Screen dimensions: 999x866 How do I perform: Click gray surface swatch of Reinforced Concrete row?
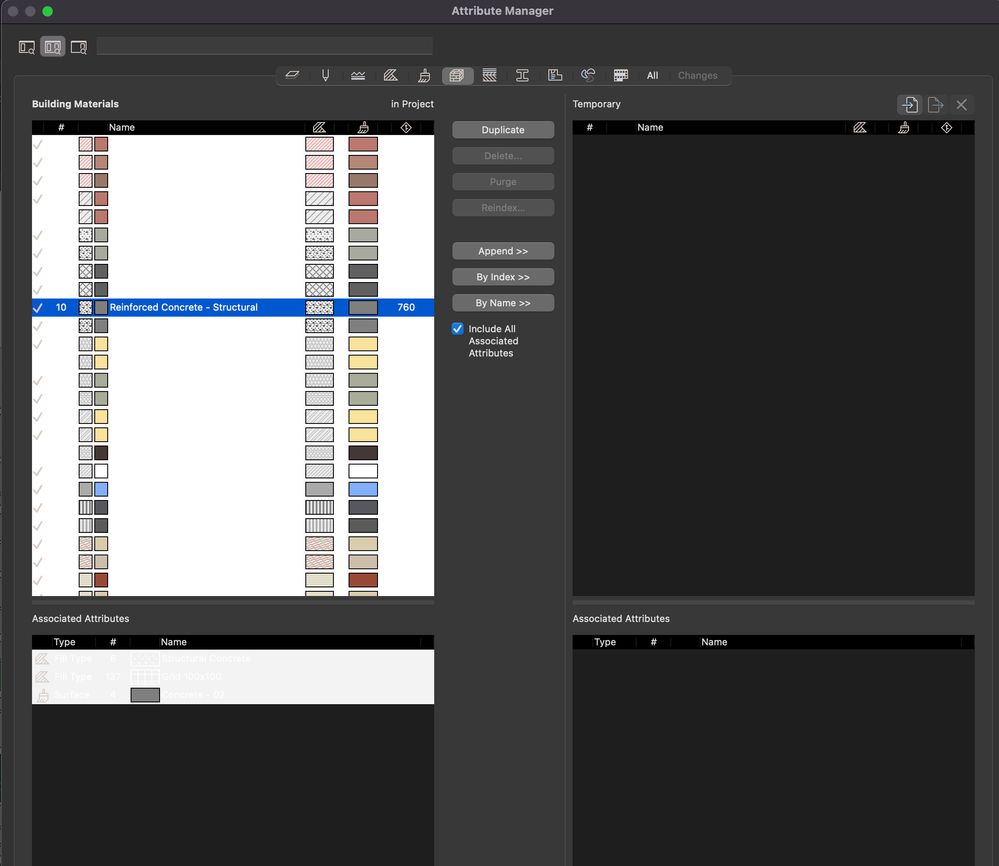pyautogui.click(x=363, y=308)
